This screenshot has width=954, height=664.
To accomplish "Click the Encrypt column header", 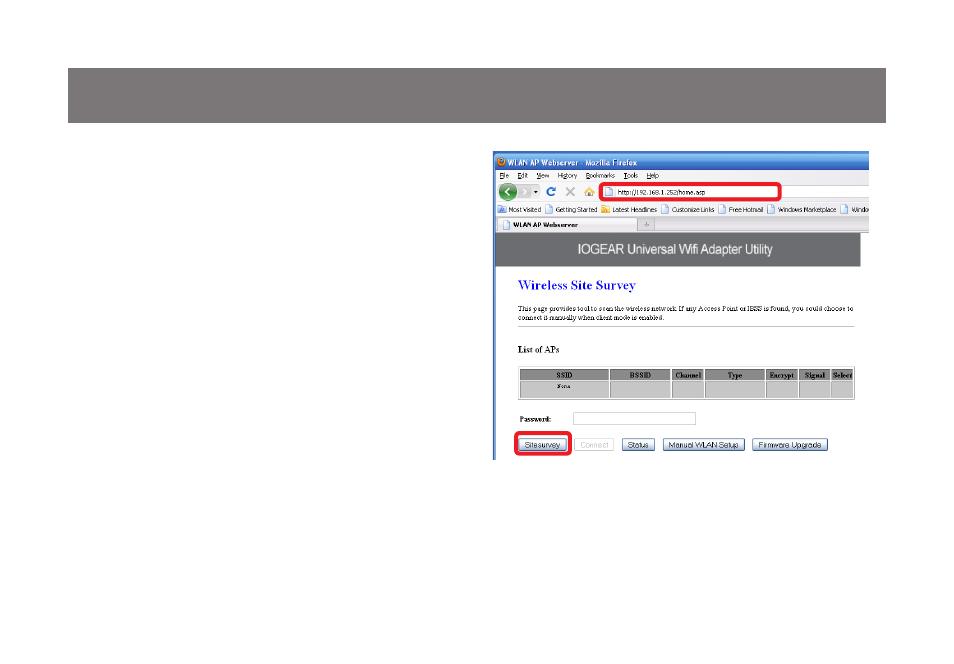I will (x=782, y=375).
